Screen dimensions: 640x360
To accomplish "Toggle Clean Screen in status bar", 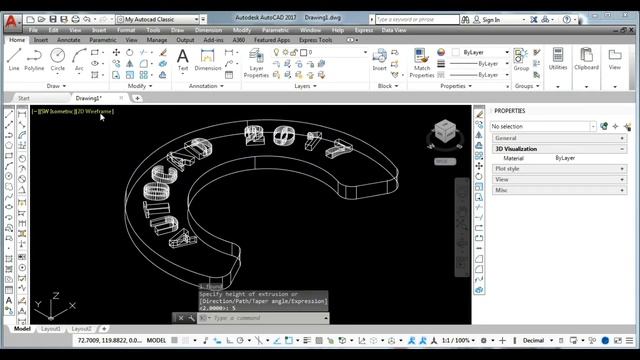I will [618, 340].
